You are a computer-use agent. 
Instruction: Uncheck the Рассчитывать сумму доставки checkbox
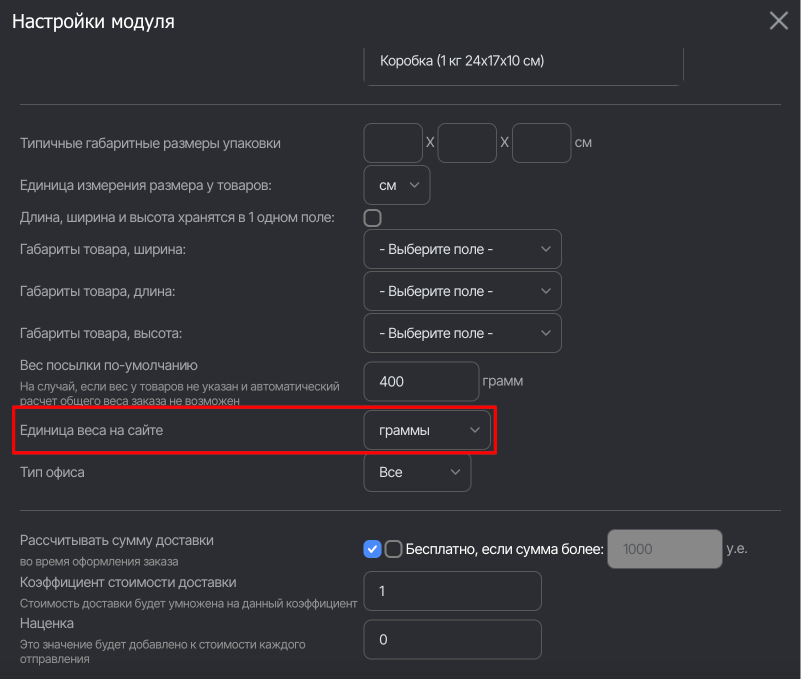click(x=373, y=549)
